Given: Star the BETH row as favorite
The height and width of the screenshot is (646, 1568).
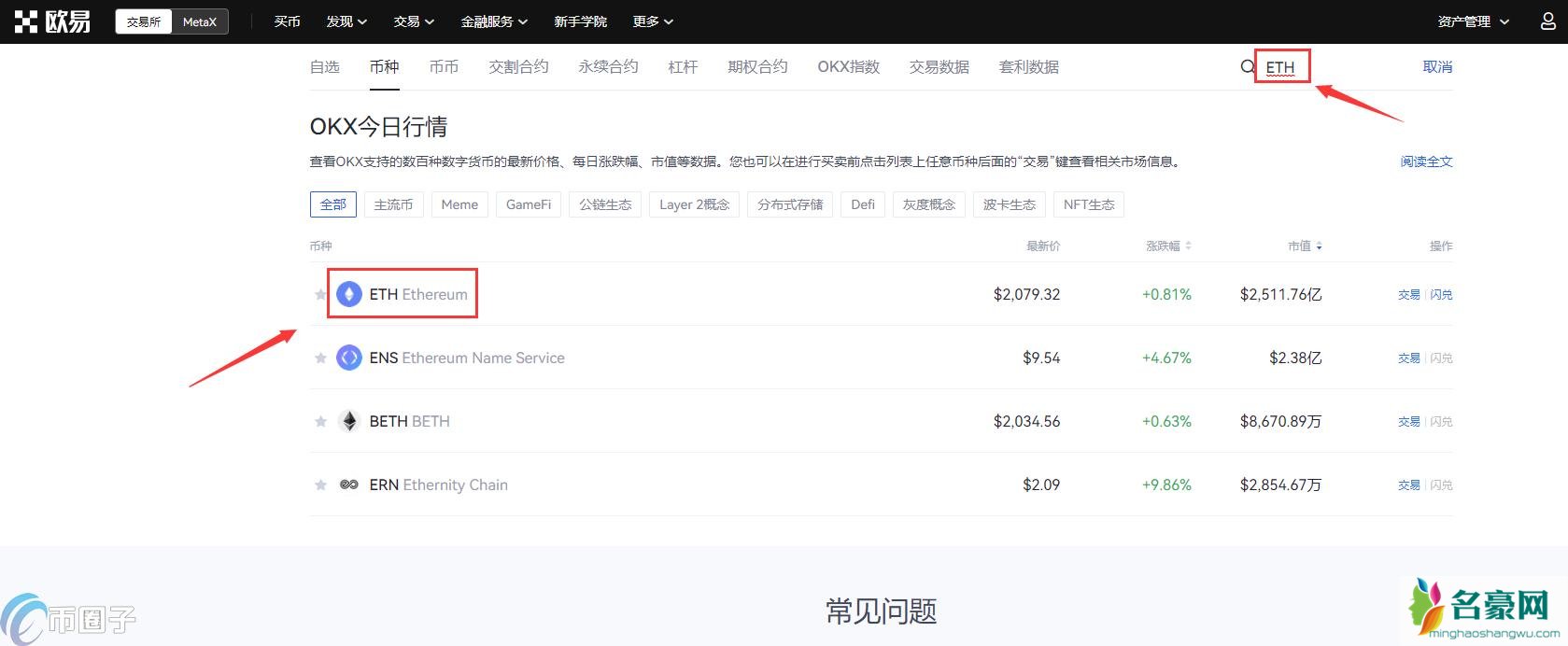Looking at the screenshot, I should (320, 421).
